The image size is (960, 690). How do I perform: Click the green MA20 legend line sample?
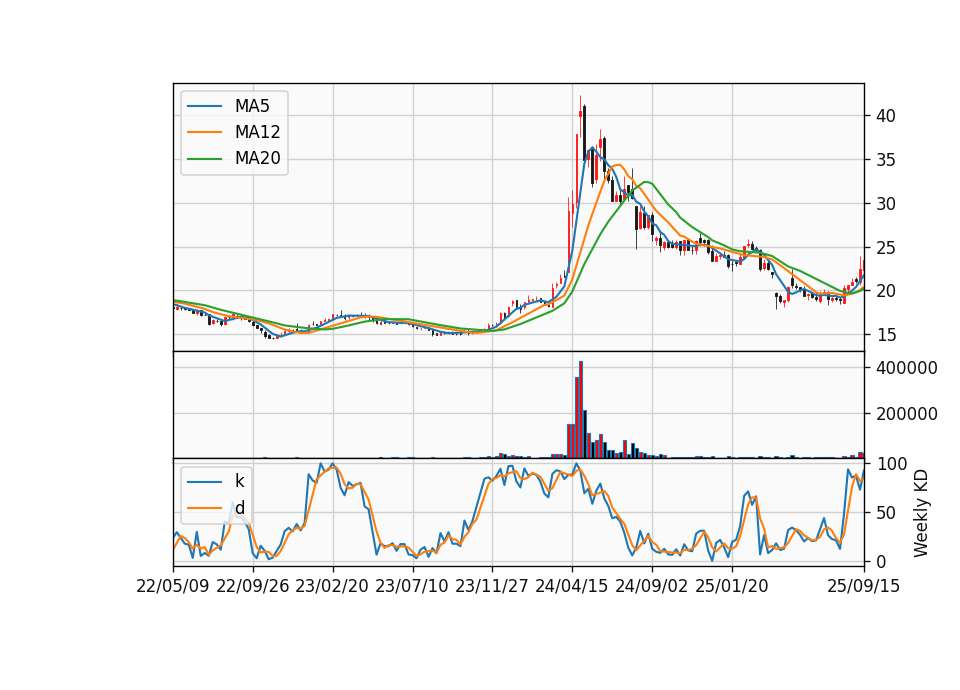tap(204, 159)
